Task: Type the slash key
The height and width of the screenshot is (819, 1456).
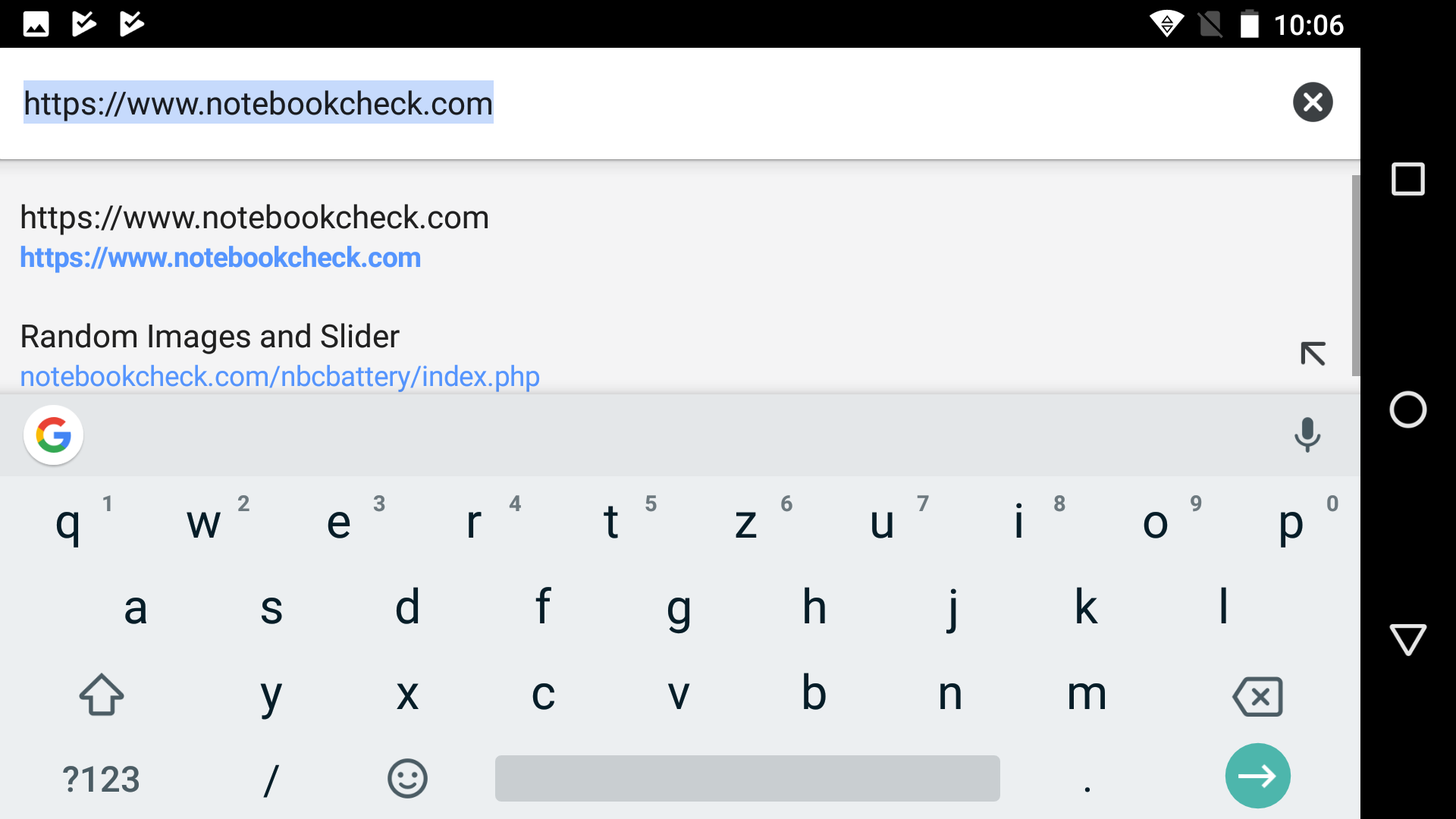Action: 271,780
